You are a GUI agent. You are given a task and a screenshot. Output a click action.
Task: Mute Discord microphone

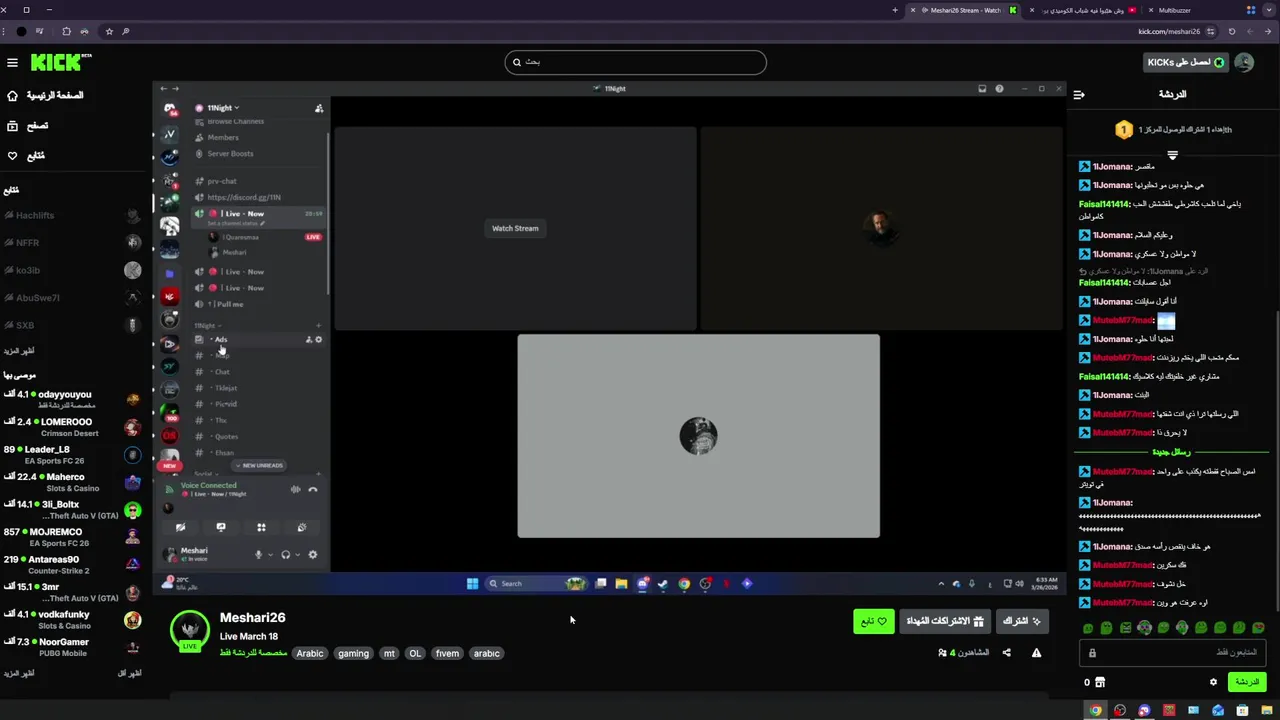pyautogui.click(x=258, y=554)
